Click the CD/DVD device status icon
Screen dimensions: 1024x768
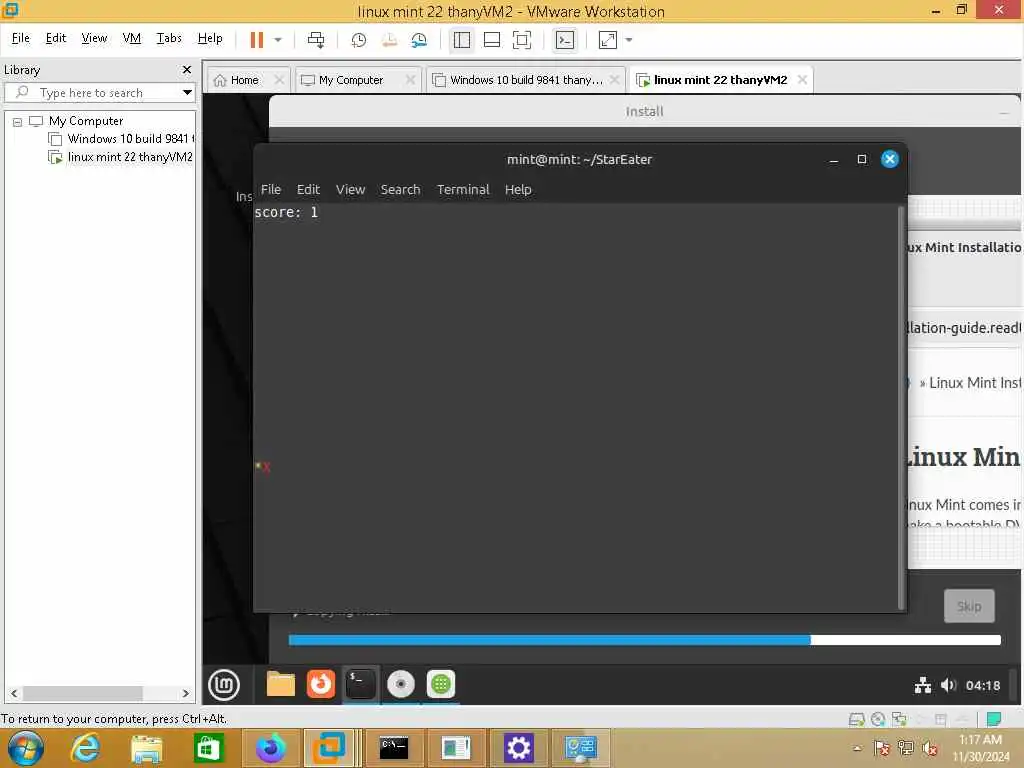click(x=878, y=720)
